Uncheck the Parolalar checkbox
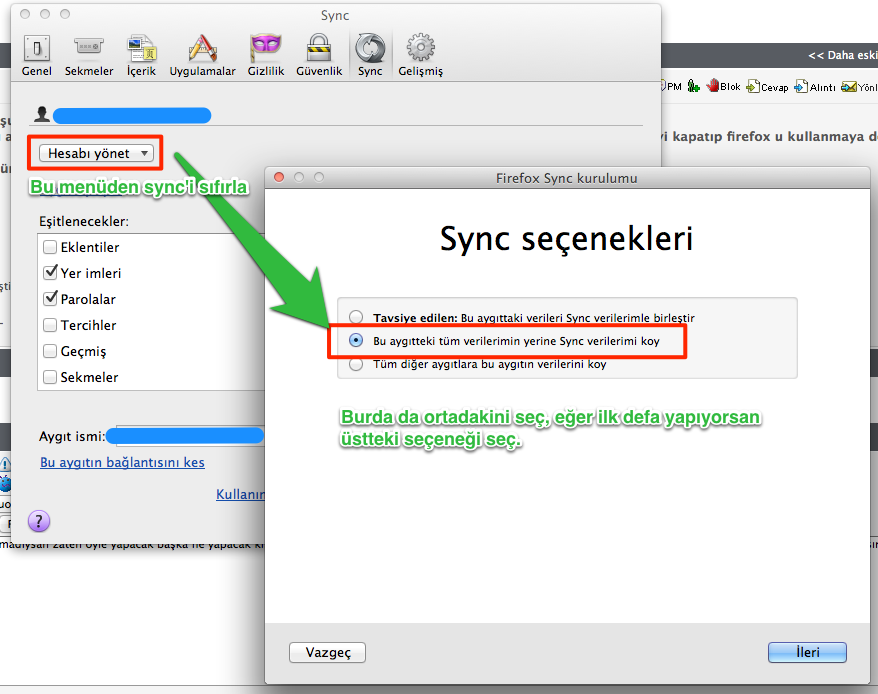Viewport: 878px width, 694px height. click(50, 299)
